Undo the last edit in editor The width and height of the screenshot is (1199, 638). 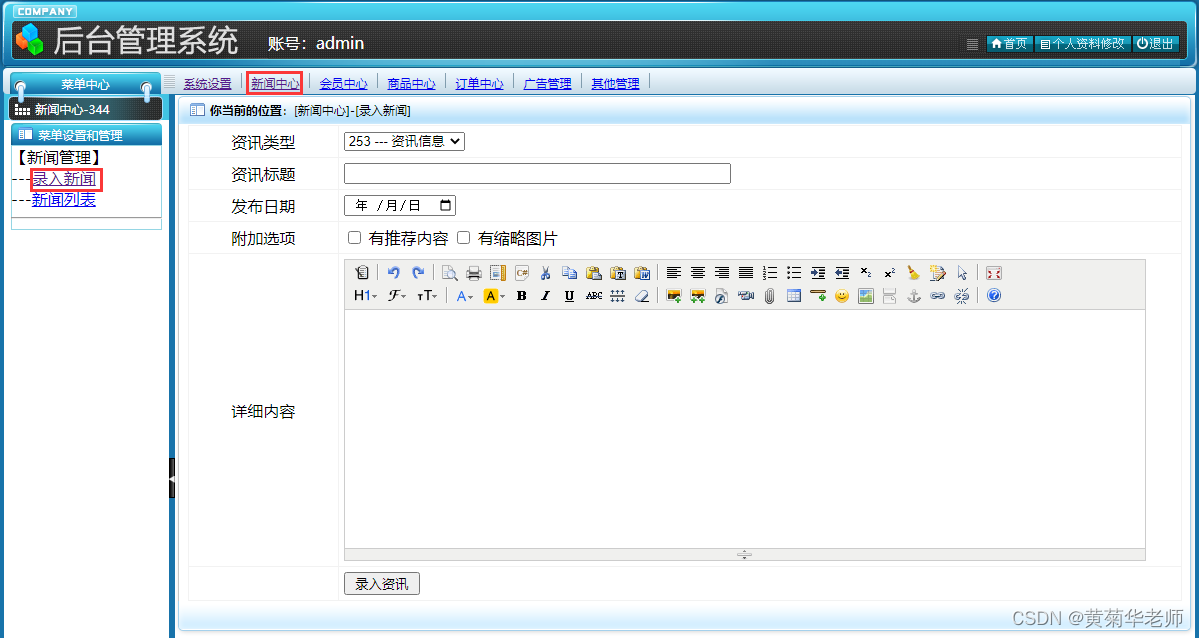[x=394, y=273]
